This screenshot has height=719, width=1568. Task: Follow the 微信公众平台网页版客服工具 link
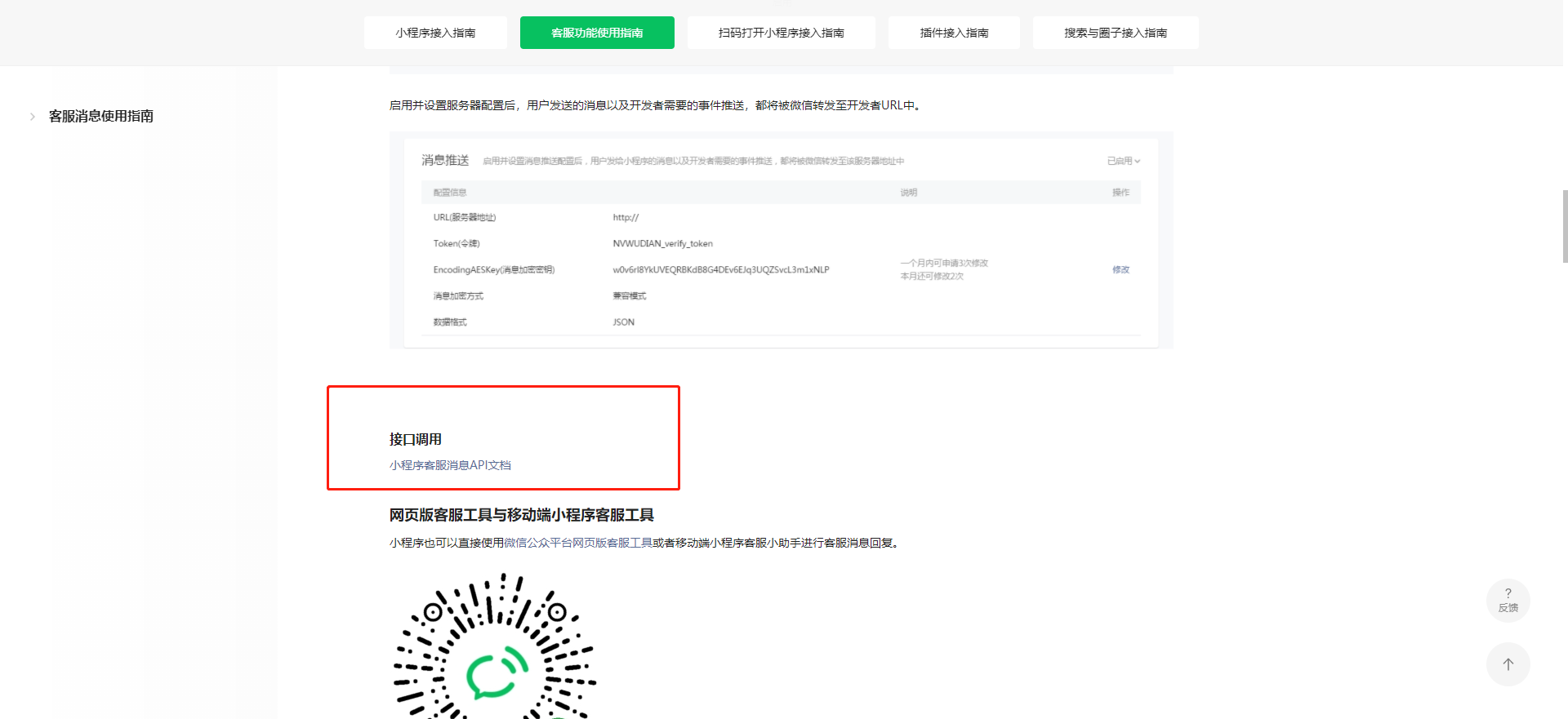tap(578, 543)
